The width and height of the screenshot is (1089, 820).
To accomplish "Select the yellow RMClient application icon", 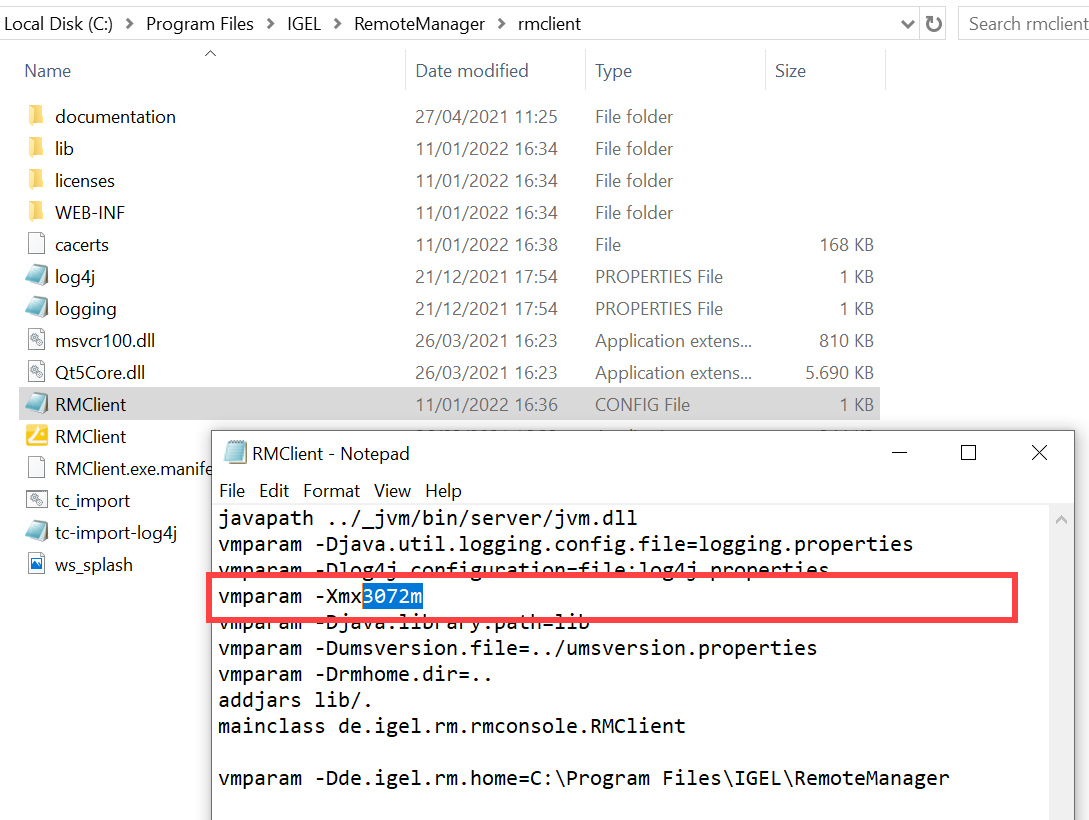I will pyautogui.click(x=37, y=436).
